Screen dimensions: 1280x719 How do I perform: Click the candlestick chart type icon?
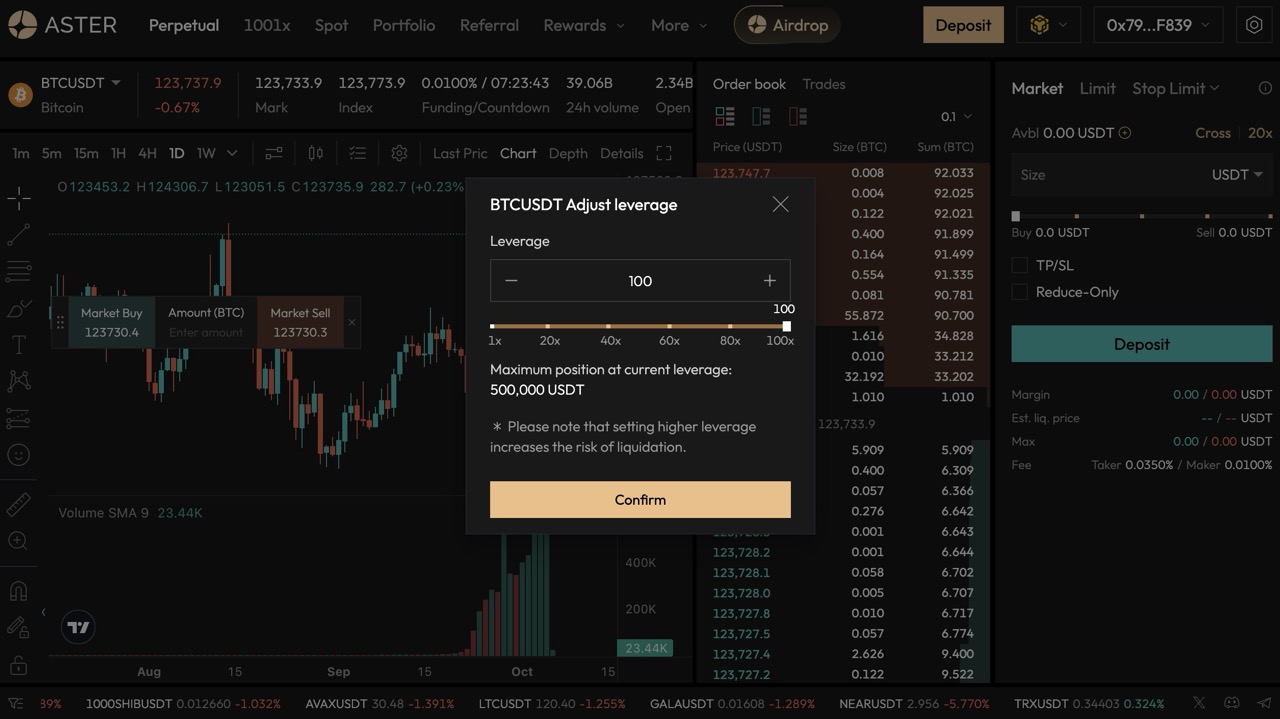pos(315,153)
